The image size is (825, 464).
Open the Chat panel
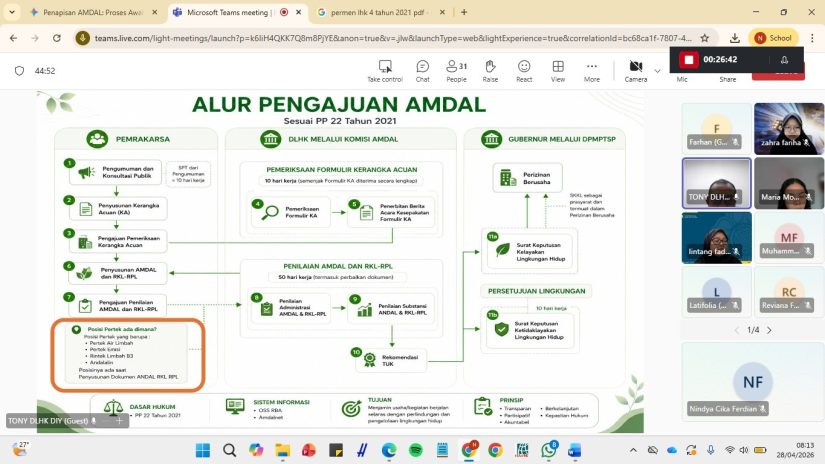[x=422, y=71]
